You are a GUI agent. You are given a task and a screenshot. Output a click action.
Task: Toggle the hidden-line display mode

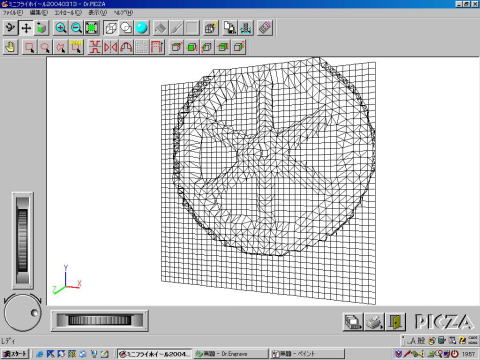coord(126,28)
